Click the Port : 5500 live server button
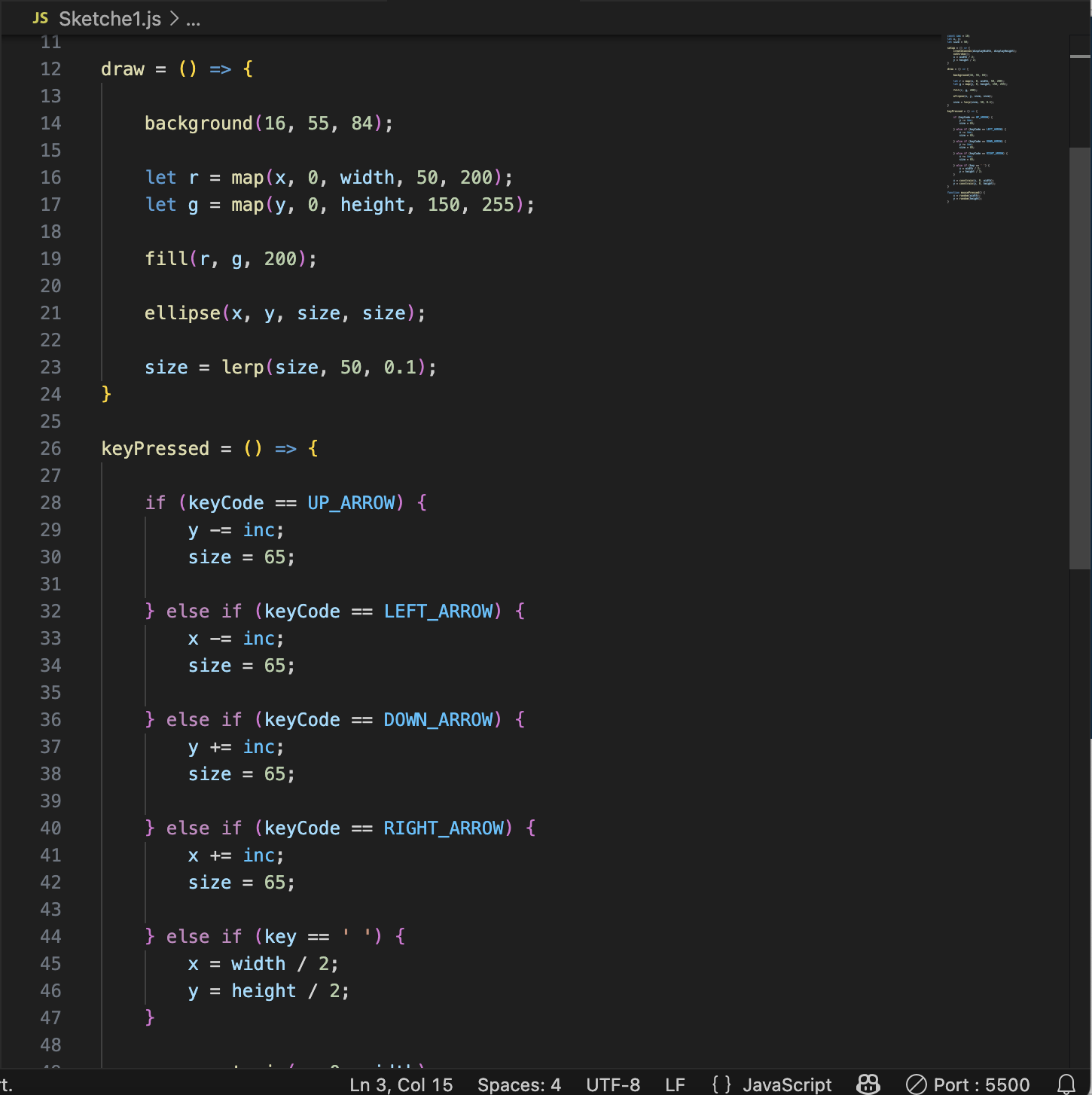This screenshot has height=1095, width=1092. point(968,1084)
